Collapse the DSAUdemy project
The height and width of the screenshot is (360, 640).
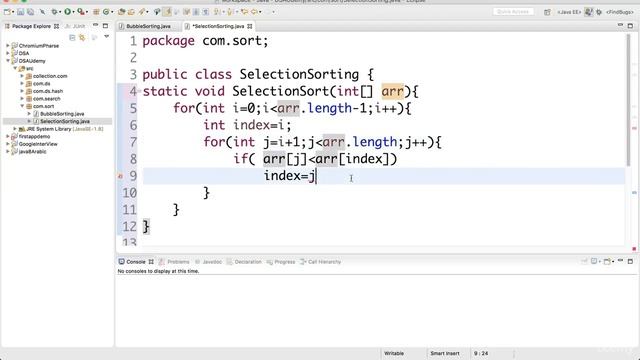[7, 61]
